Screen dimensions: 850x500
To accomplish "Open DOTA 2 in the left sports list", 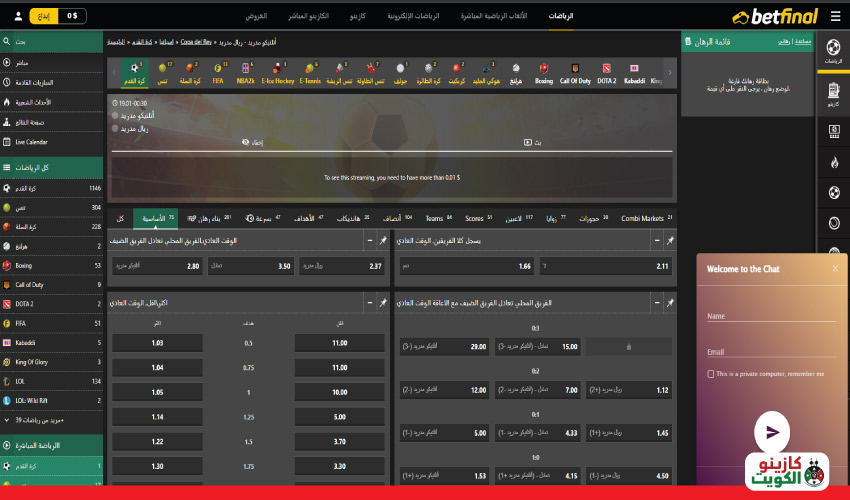I will pyautogui.click(x=51, y=304).
